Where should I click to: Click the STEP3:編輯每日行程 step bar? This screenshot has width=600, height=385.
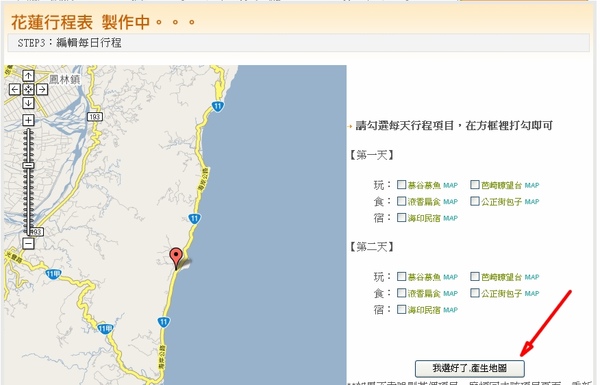[x=298, y=42]
